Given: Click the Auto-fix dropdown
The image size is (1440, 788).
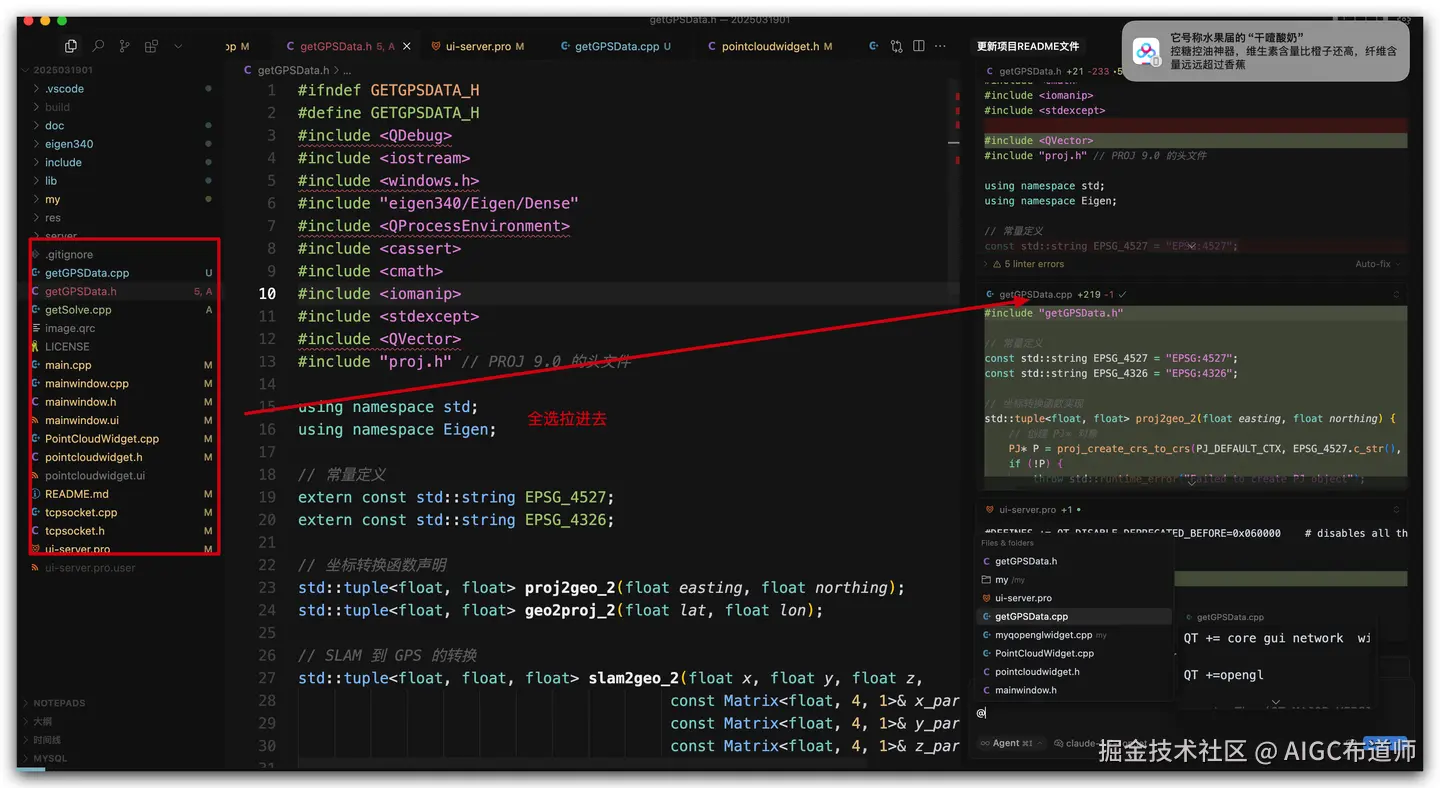Looking at the screenshot, I should 1378,264.
